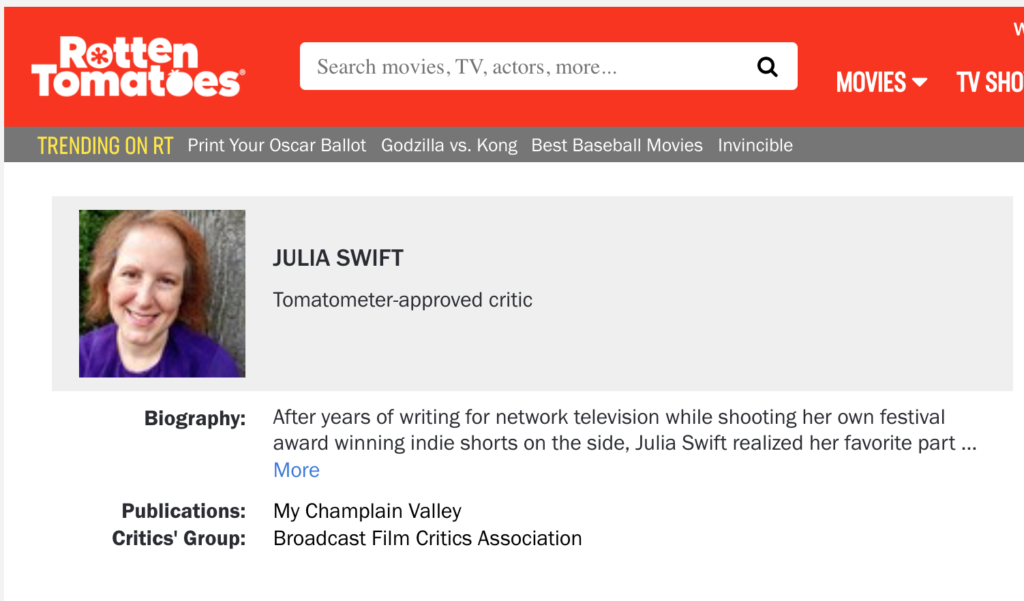
Task: Expand the biography with More link
Action: 296,470
